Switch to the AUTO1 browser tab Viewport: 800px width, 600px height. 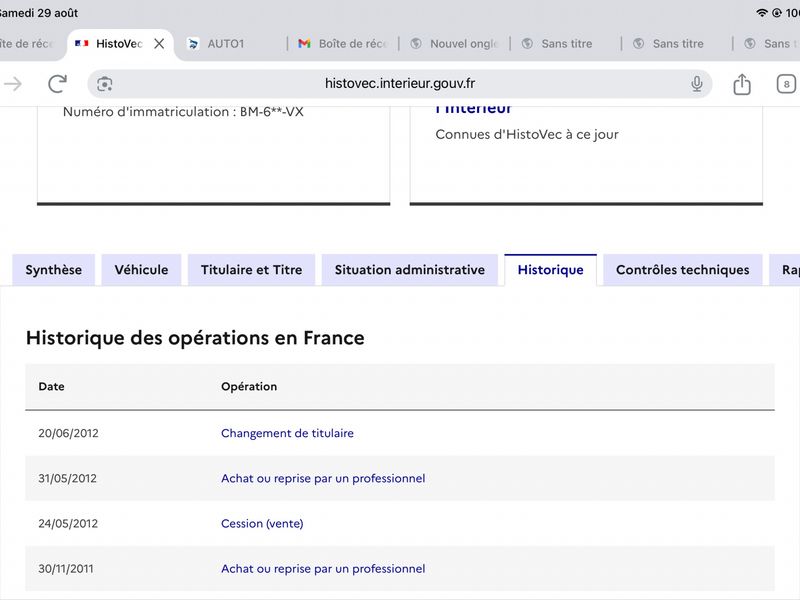(226, 44)
